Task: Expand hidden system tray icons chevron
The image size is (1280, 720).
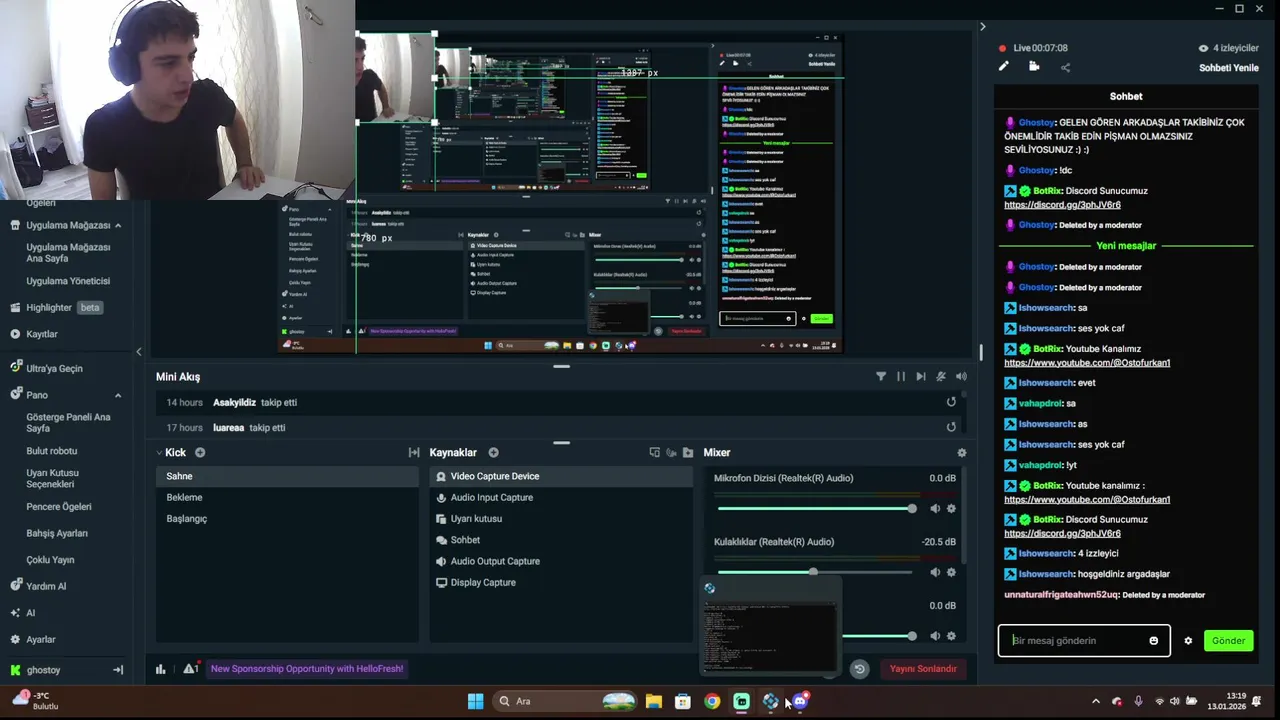Action: pos(1096,701)
